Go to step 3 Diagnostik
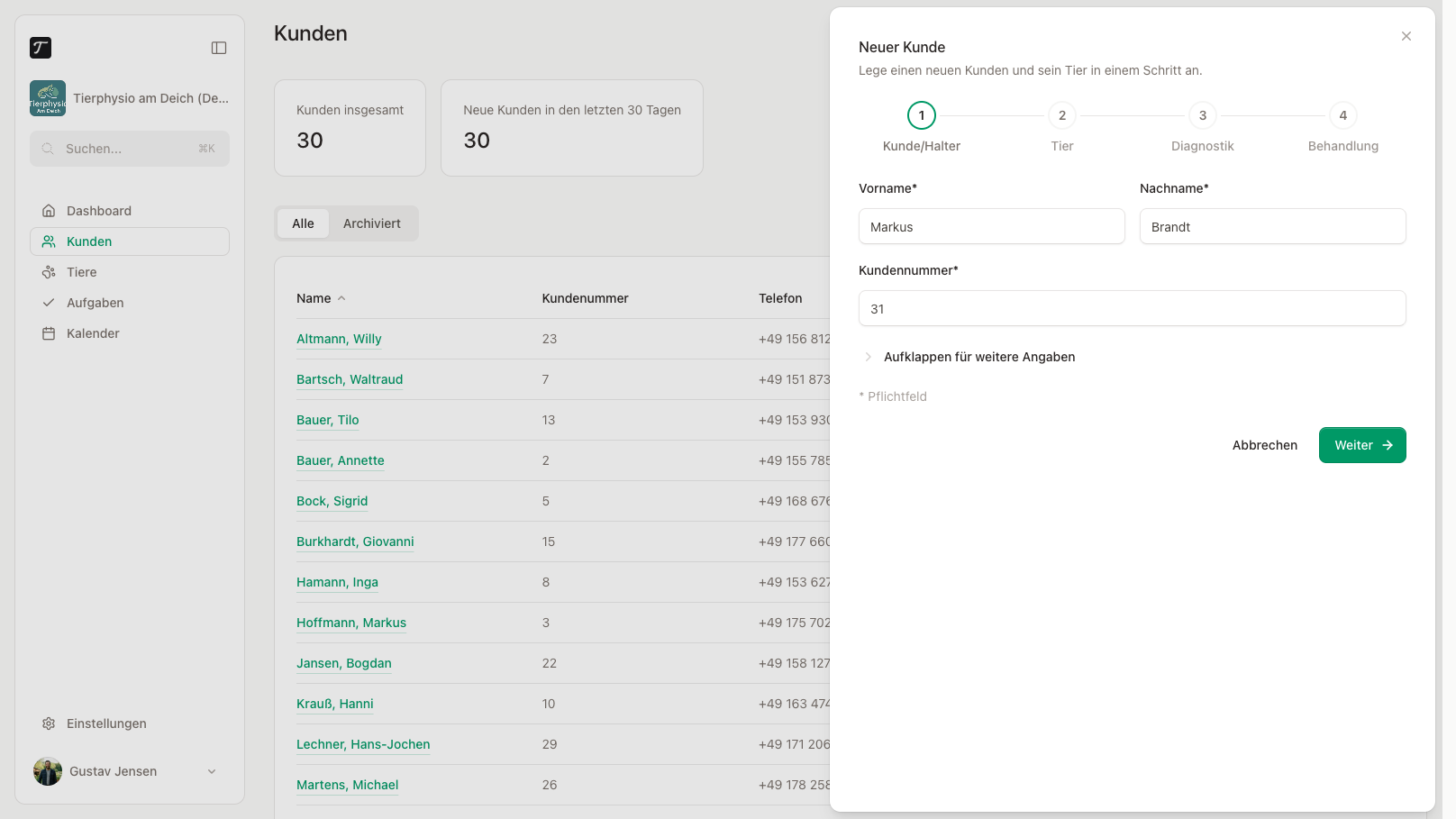Viewport: 1456px width, 819px height. (x=1203, y=115)
